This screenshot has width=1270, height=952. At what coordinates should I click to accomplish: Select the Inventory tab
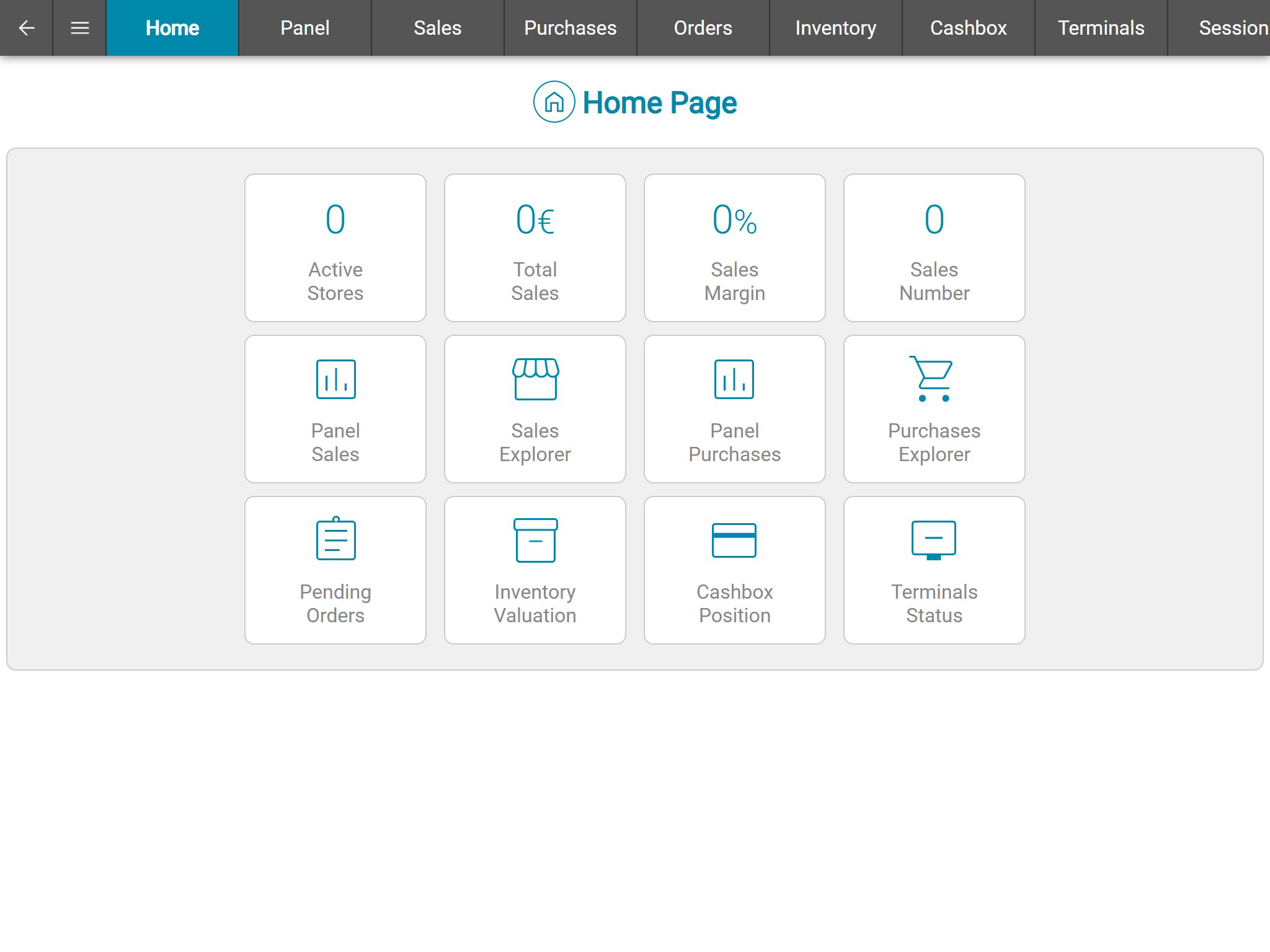[x=835, y=28]
